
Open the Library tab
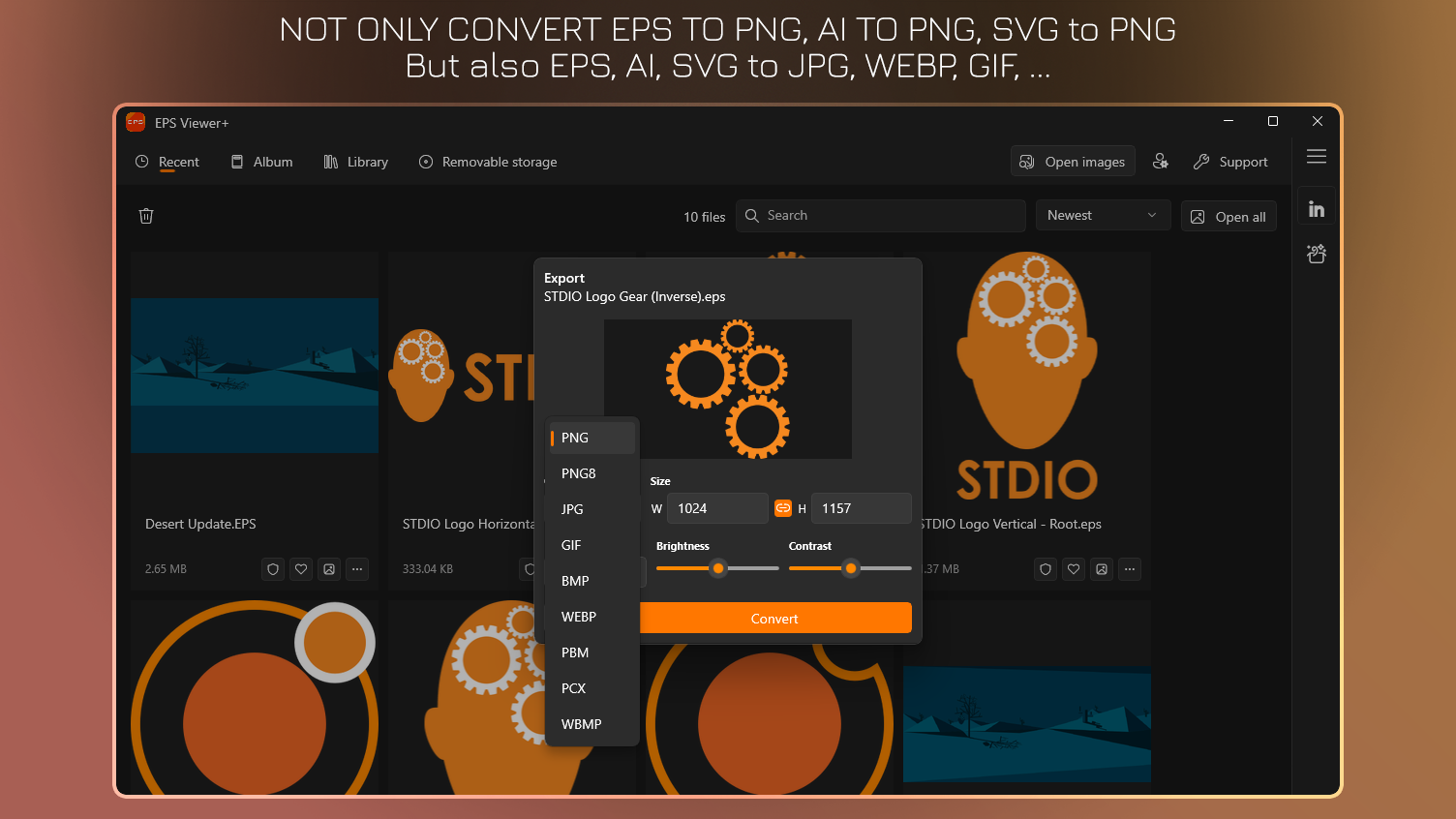(356, 162)
